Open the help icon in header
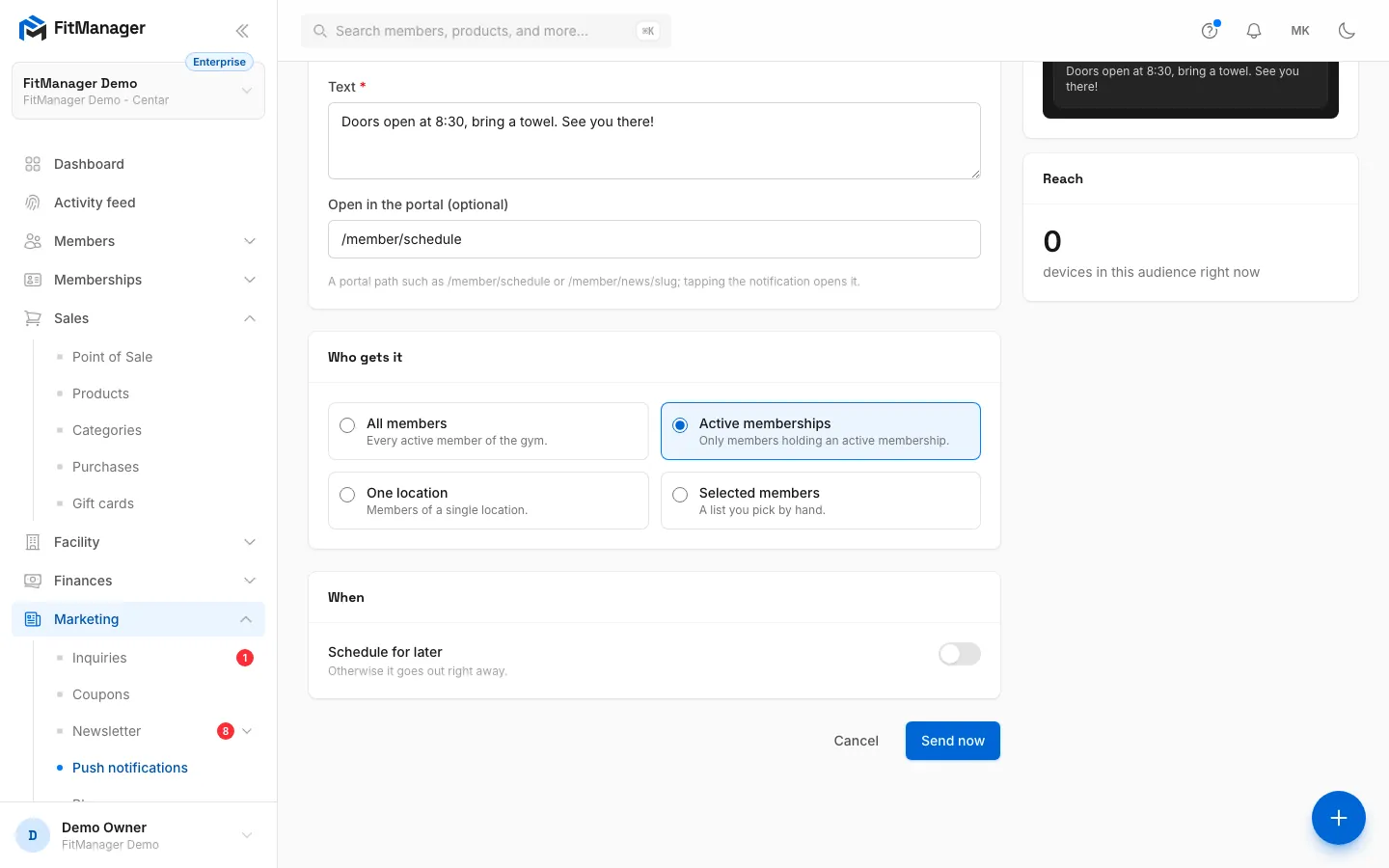Screen dimensions: 1389x868 [x=1210, y=31]
